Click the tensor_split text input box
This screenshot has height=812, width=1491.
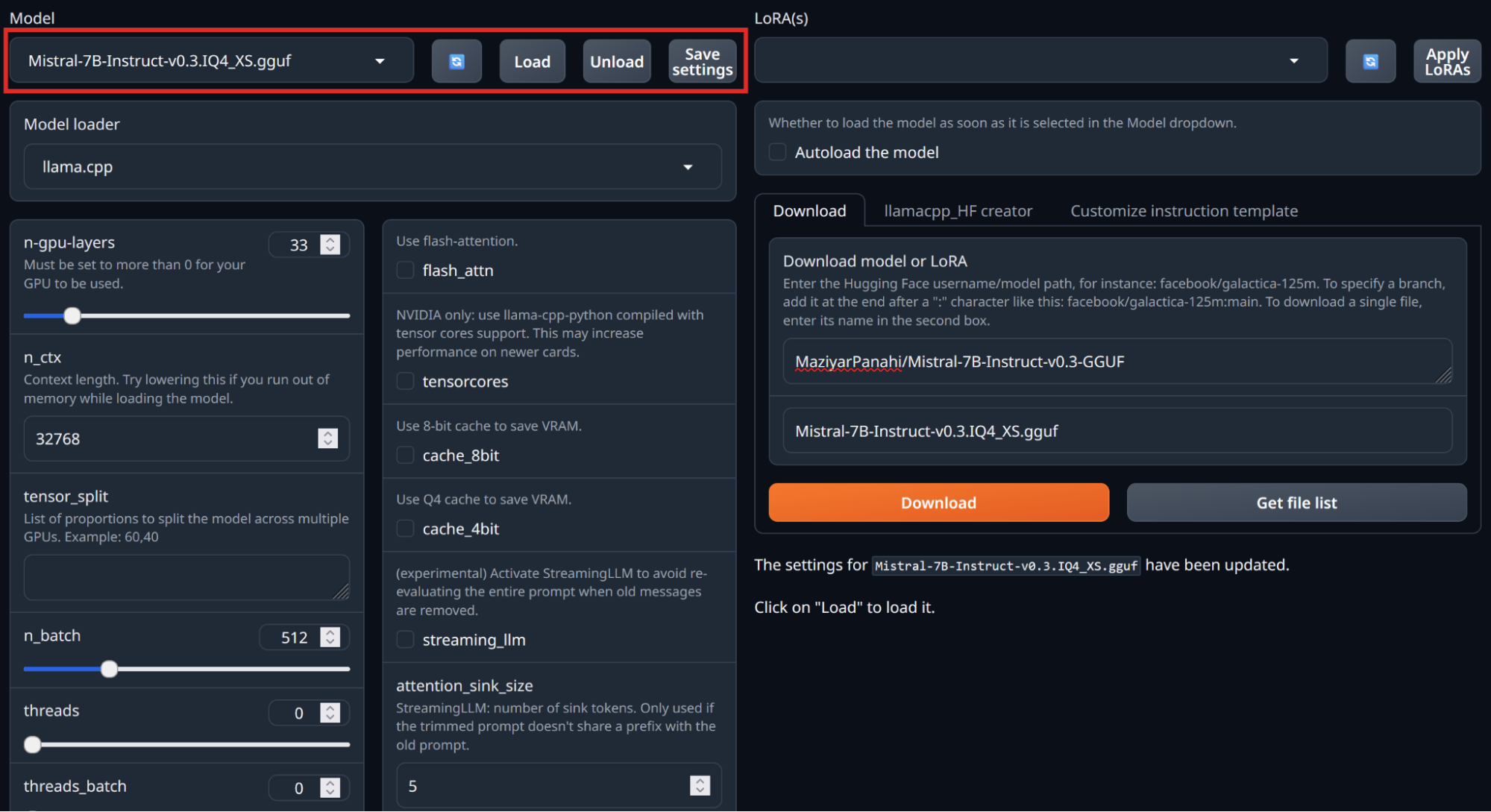186,577
